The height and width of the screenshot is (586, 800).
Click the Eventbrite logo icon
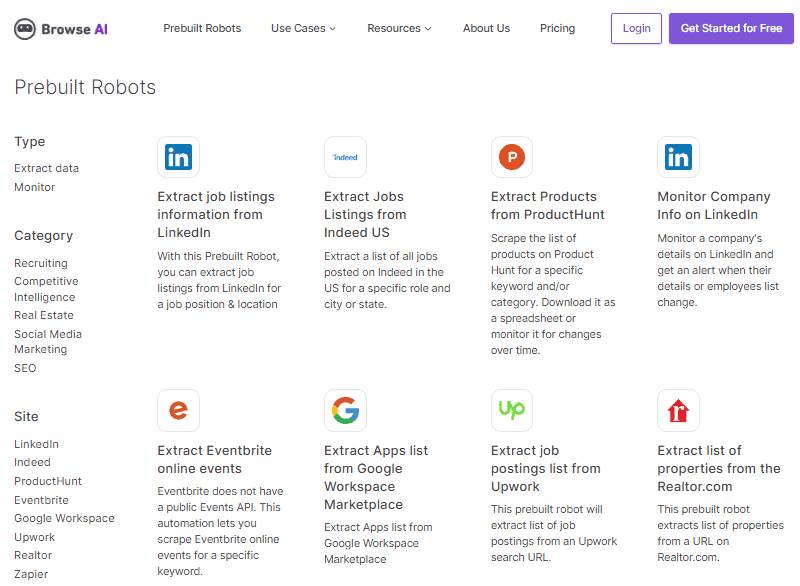(x=178, y=411)
